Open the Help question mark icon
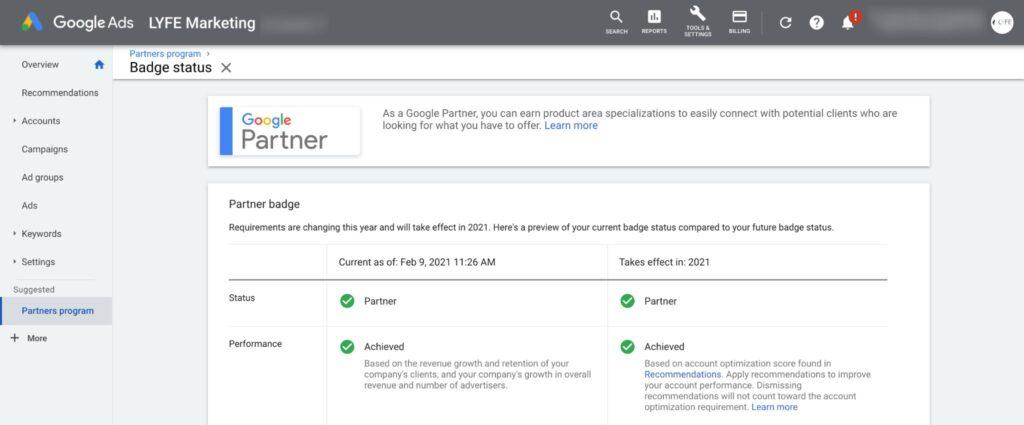The width and height of the screenshot is (1024, 425). pyautogui.click(x=816, y=23)
